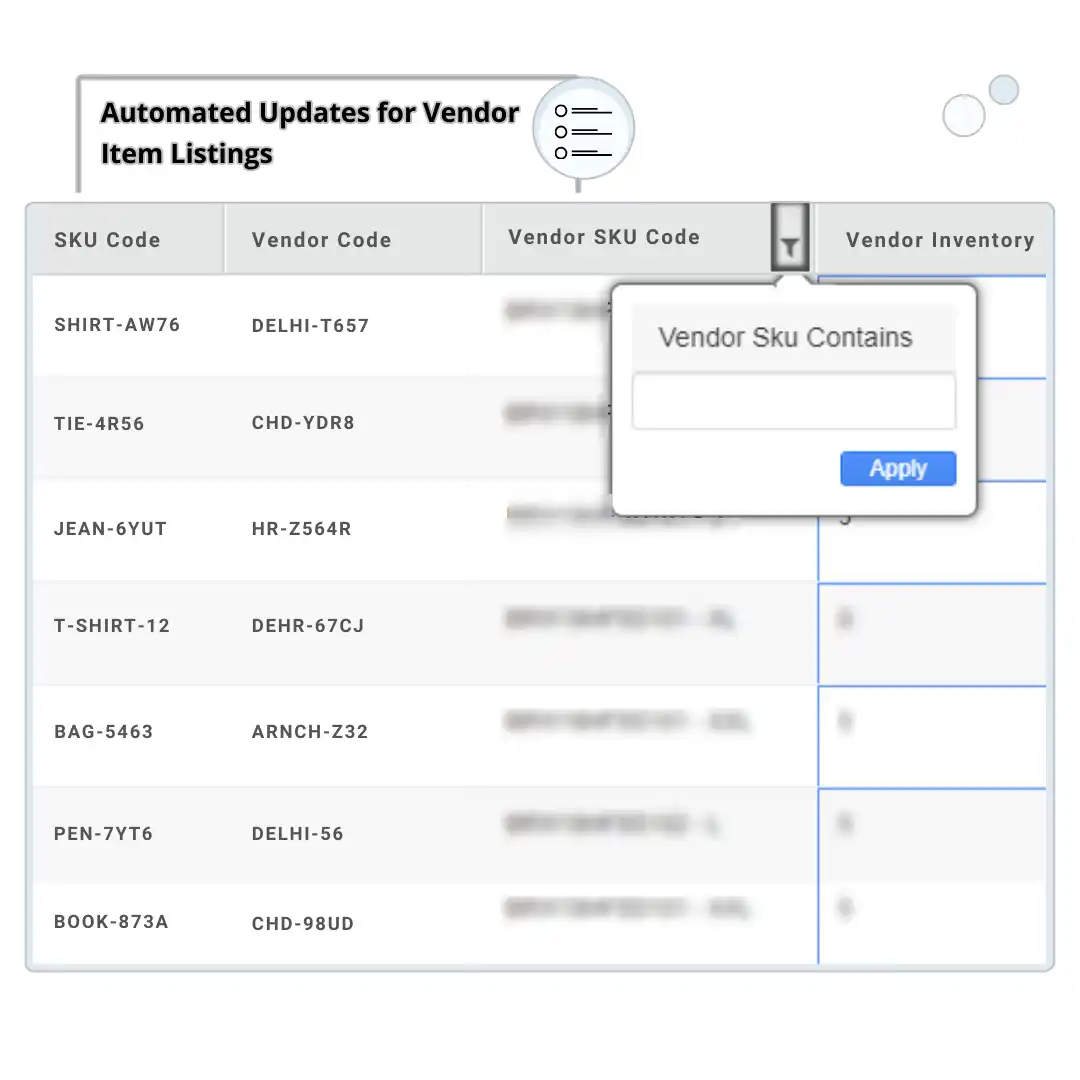Click vendor code CHD-YDR8
1080x1080 pixels.
(x=303, y=423)
